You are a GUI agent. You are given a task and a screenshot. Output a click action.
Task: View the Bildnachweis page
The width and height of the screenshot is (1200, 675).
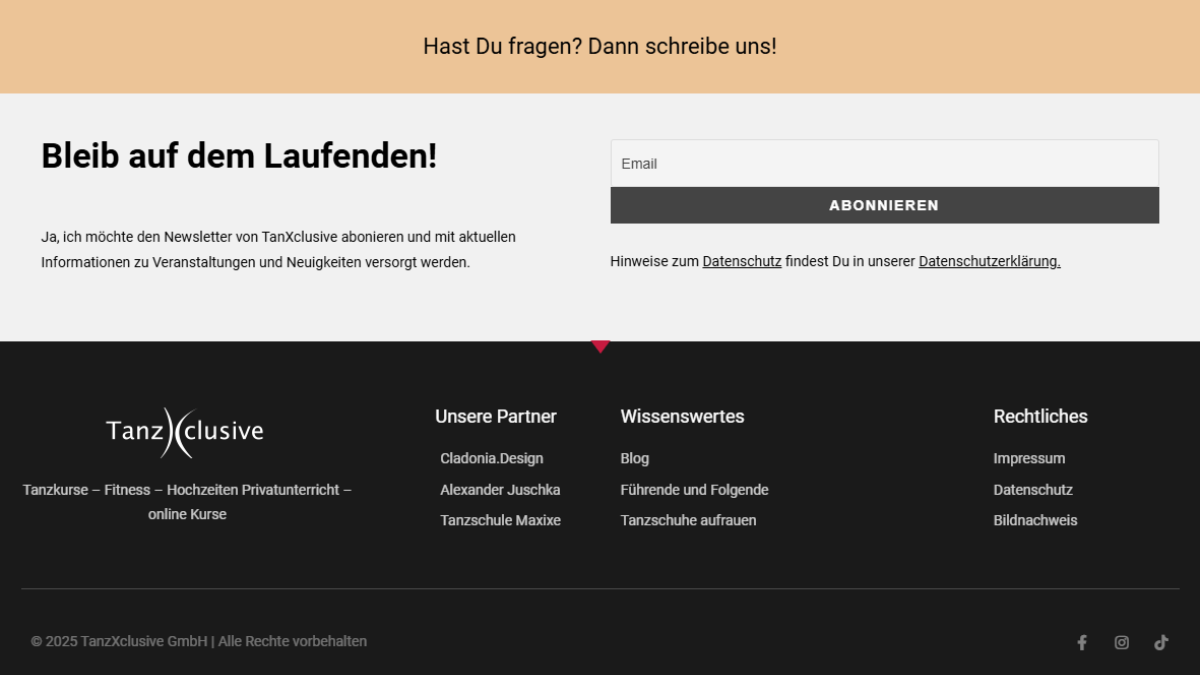coord(1035,521)
